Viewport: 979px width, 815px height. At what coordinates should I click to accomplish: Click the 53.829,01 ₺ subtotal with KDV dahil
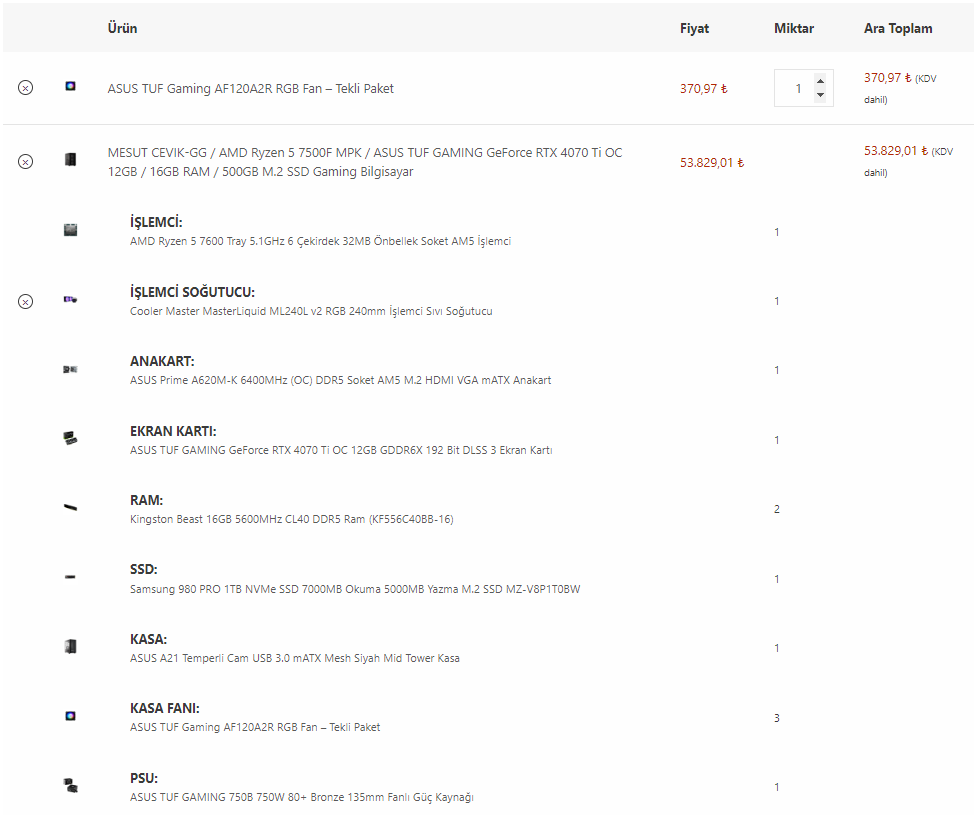click(x=908, y=161)
